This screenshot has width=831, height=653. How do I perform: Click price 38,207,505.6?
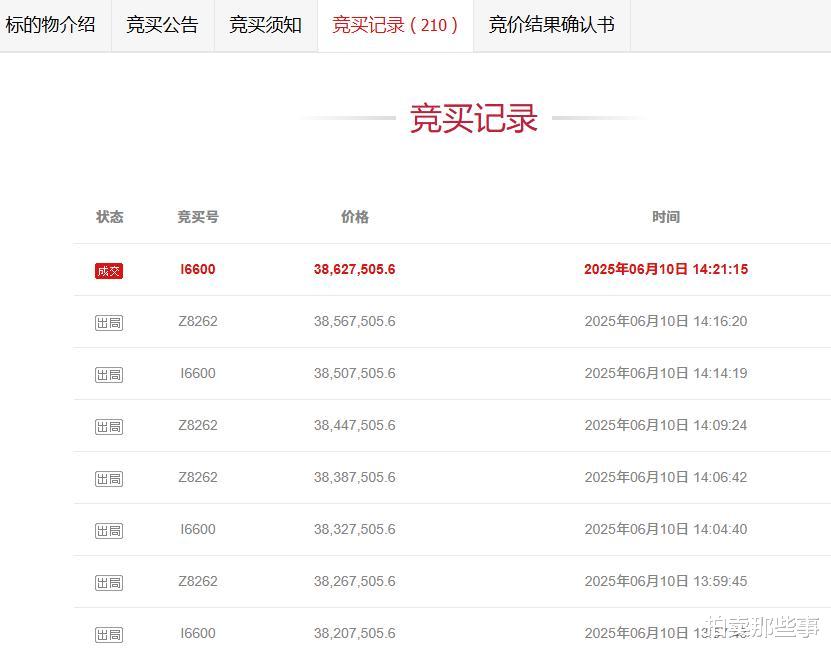[x=355, y=633]
